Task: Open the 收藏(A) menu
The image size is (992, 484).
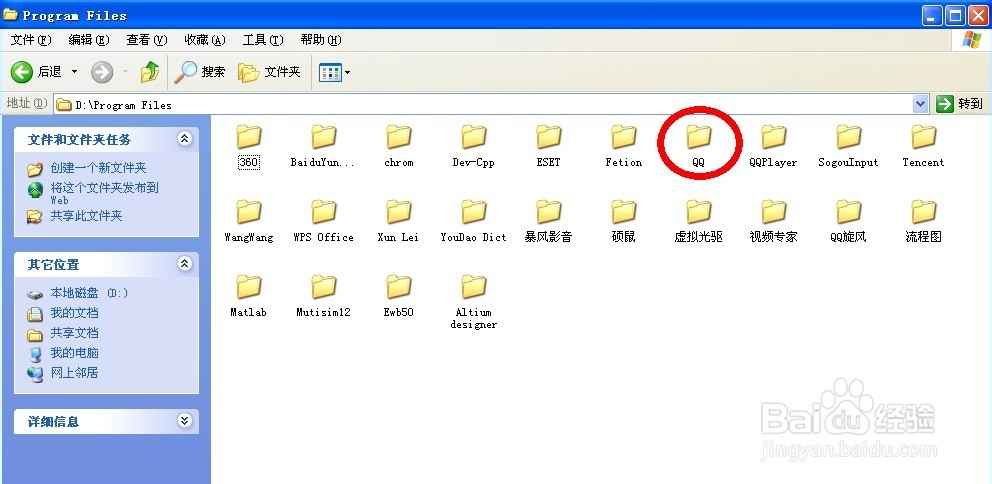Action: point(205,40)
